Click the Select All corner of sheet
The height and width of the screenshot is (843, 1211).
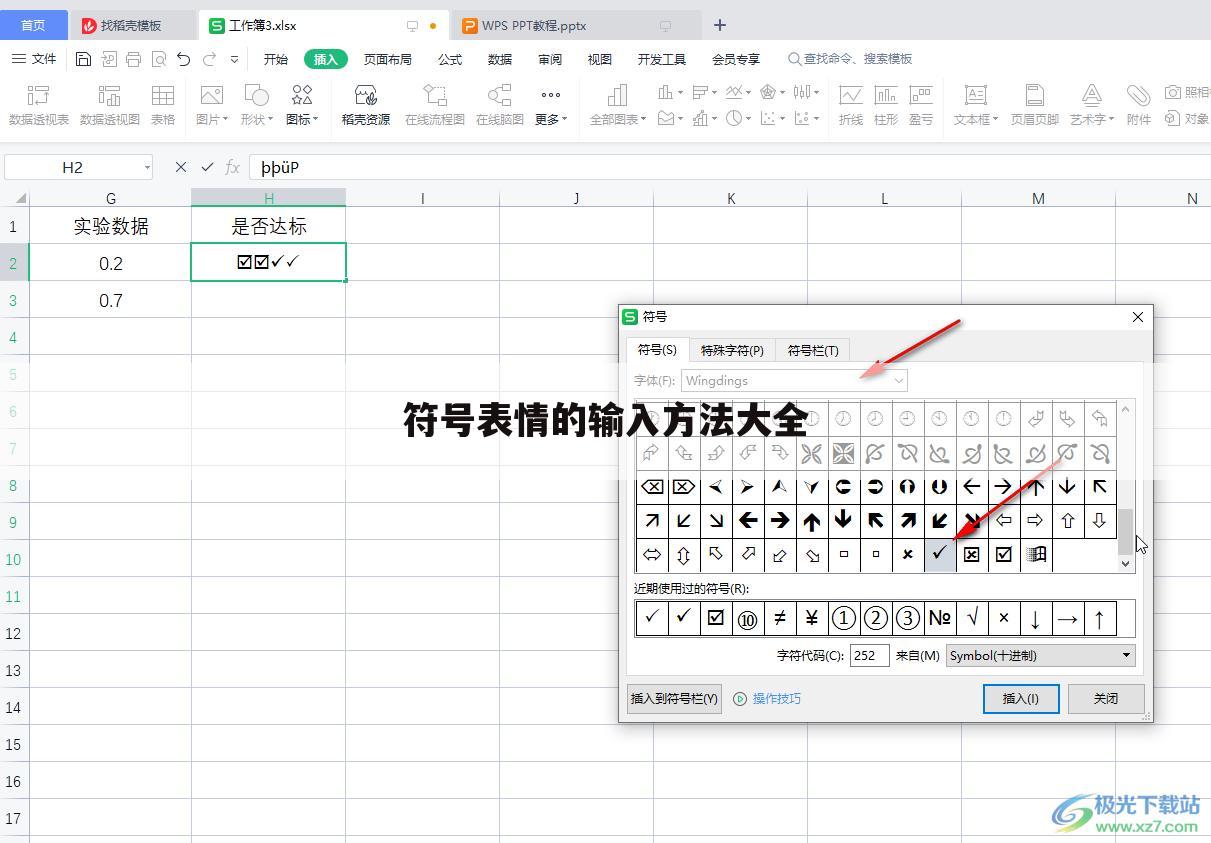15,198
